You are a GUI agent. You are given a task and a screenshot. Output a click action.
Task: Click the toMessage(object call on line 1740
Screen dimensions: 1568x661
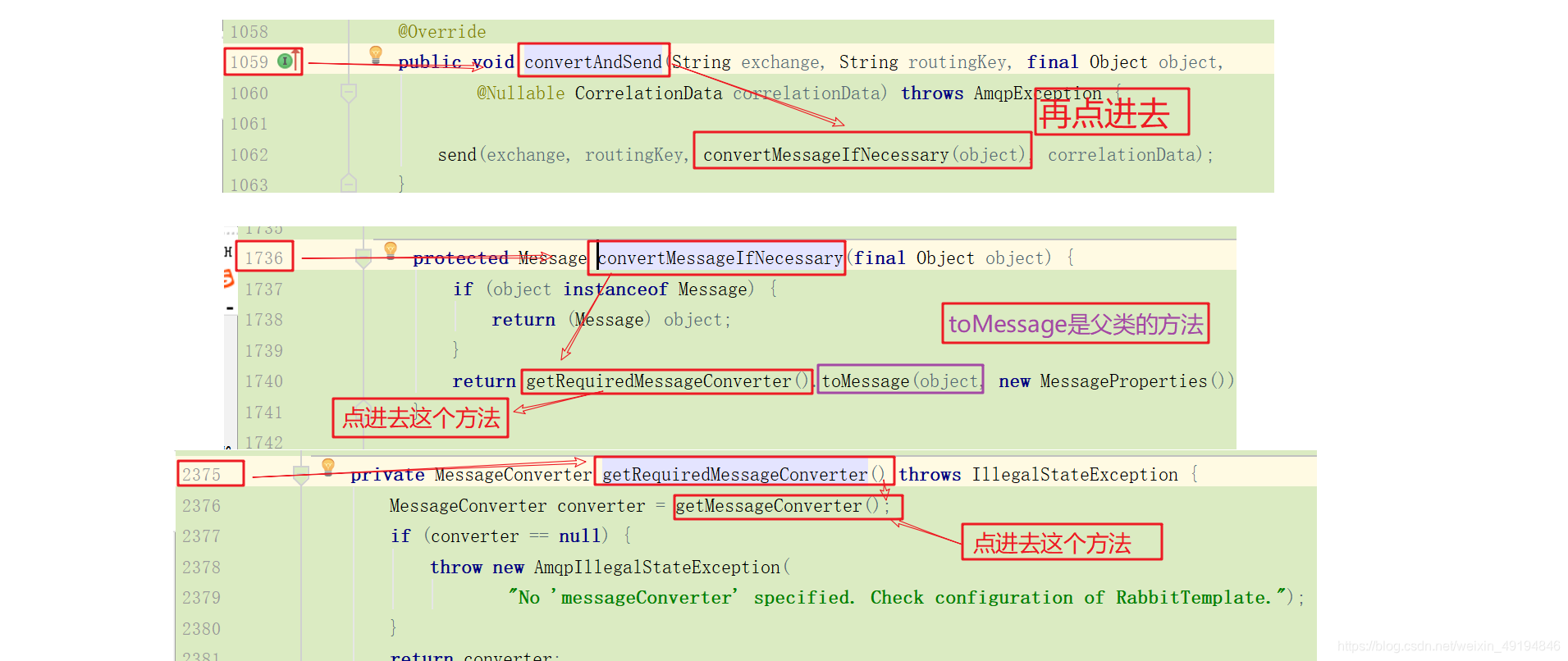(x=901, y=381)
